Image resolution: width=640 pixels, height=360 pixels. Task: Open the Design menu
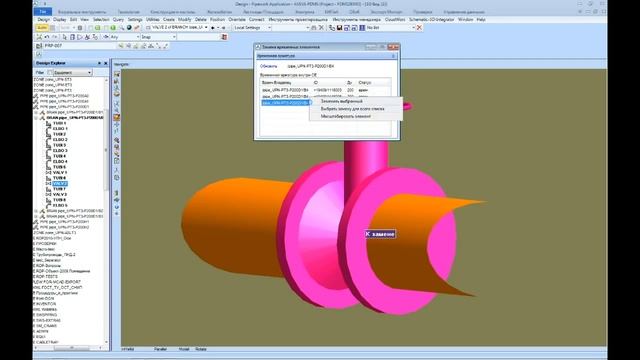[x=43, y=20]
